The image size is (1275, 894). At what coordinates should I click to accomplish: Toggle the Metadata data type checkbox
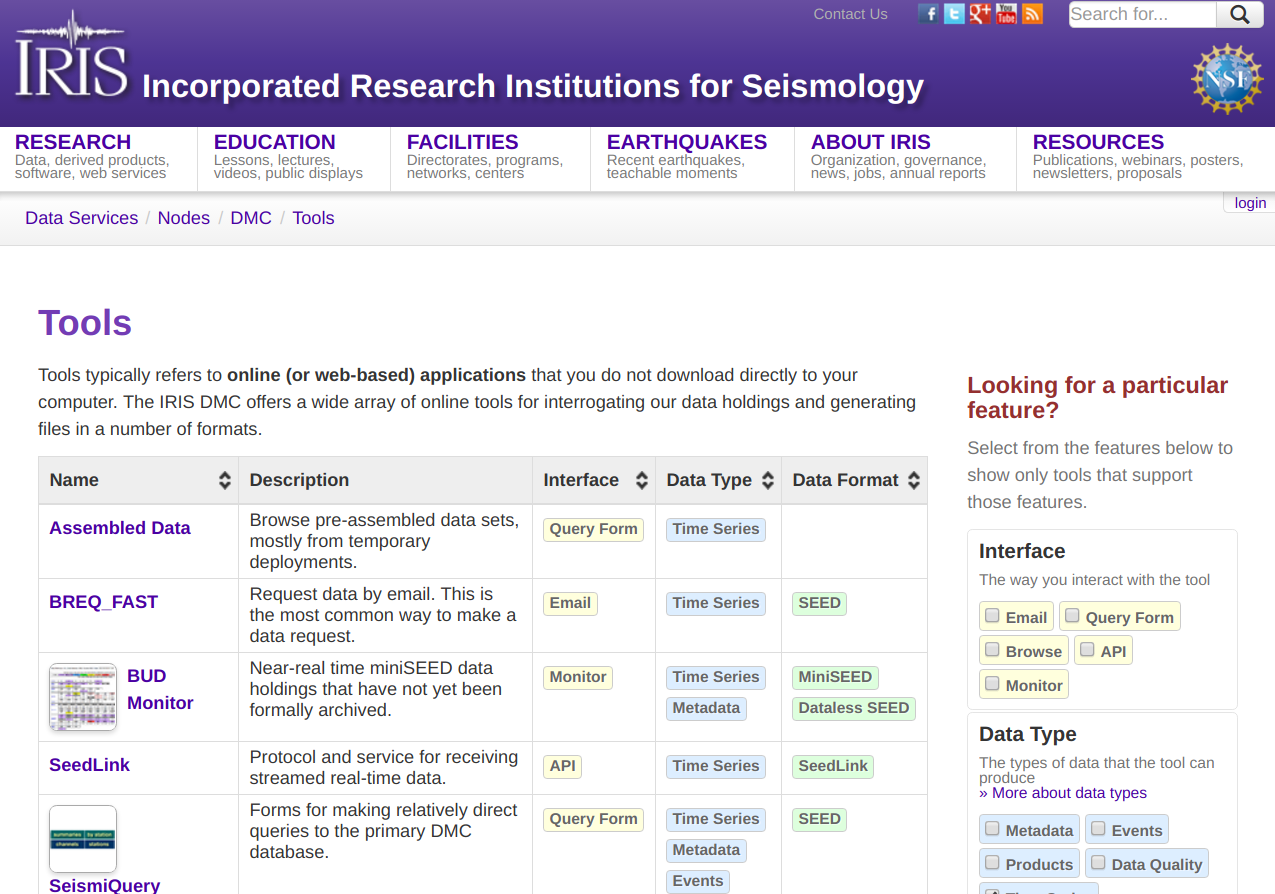tap(992, 829)
